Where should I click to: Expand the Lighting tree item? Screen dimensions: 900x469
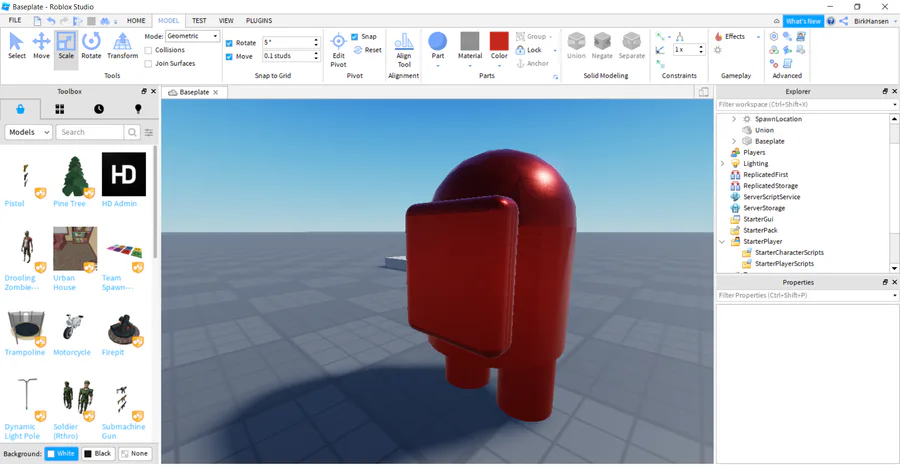click(723, 164)
